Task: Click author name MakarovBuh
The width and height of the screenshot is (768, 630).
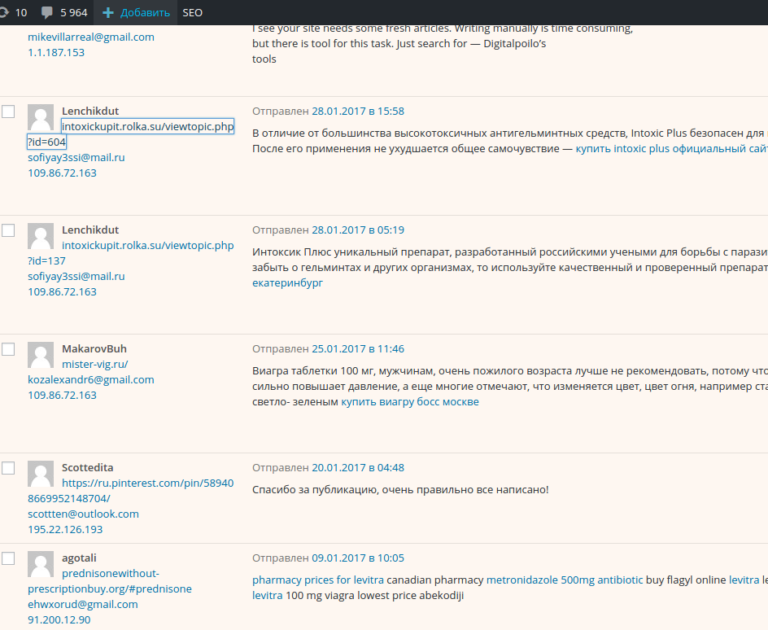Action: pos(94,349)
